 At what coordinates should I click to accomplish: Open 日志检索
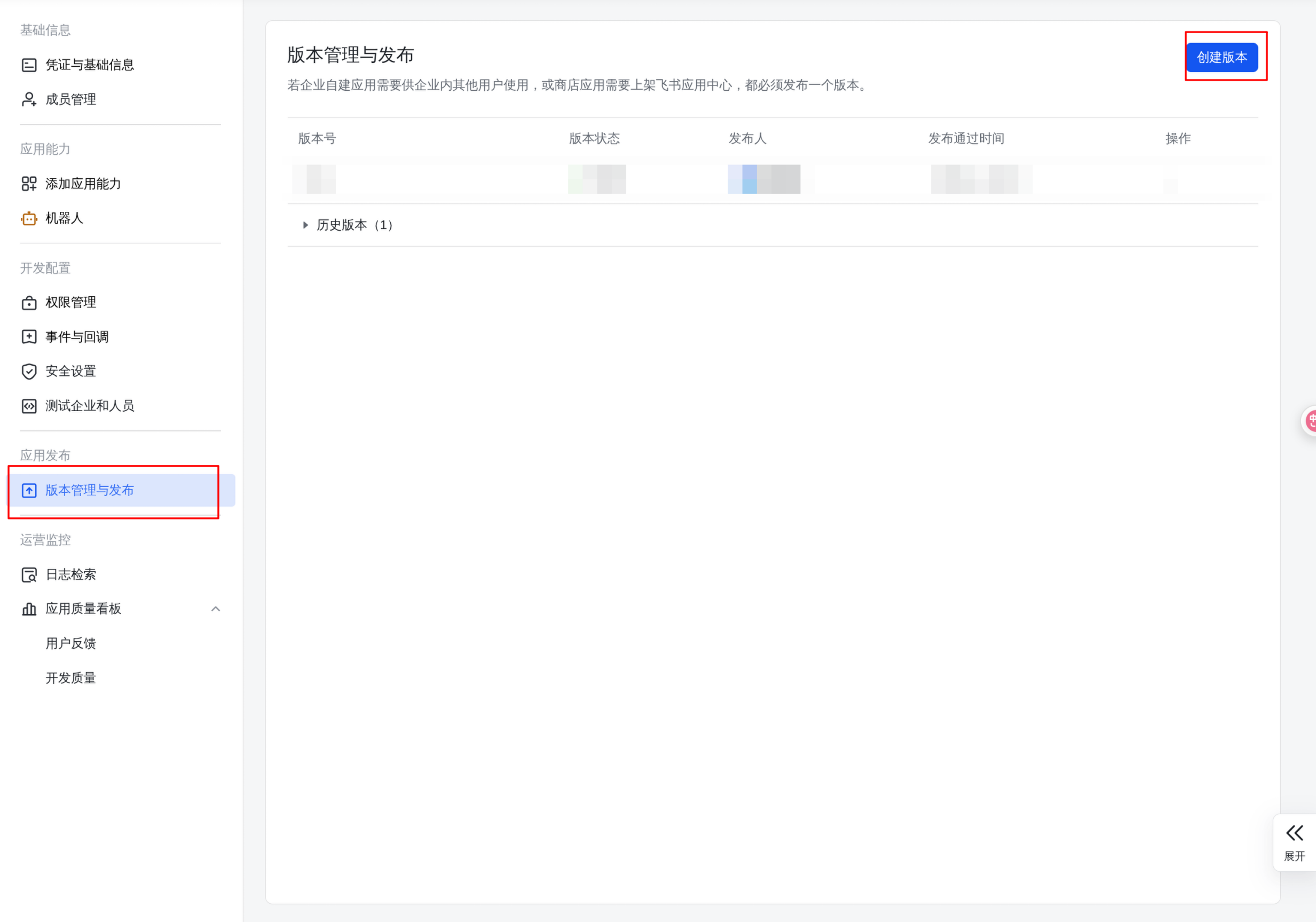click(x=70, y=575)
